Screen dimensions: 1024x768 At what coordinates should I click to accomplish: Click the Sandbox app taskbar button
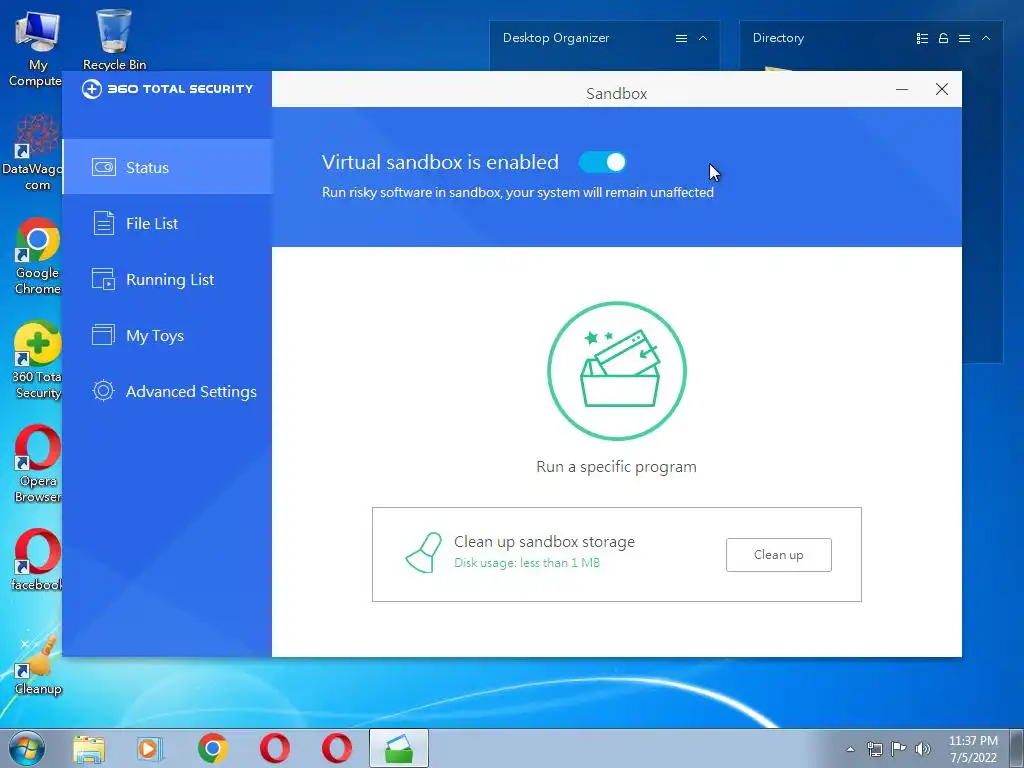pyautogui.click(x=399, y=748)
